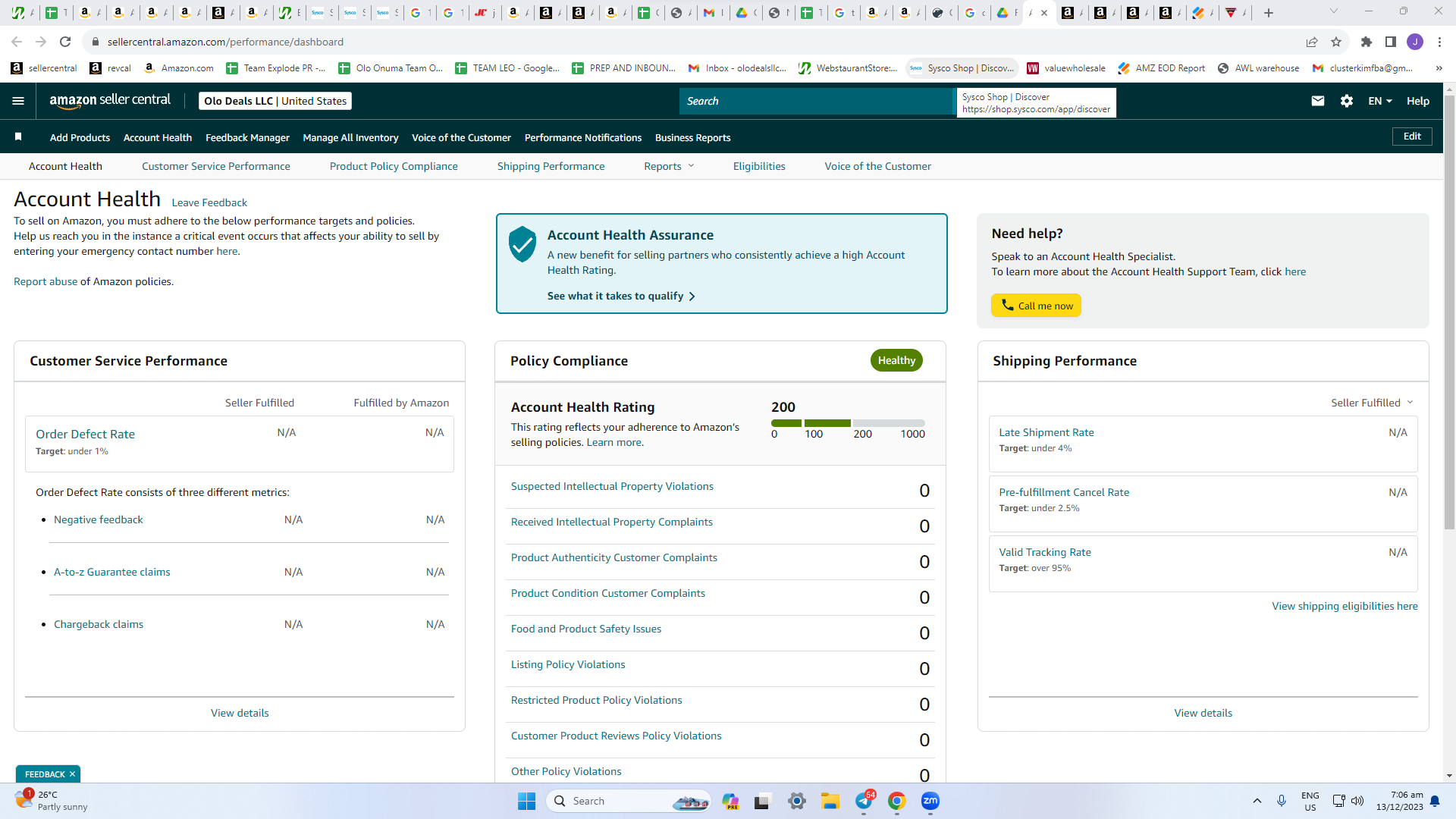Click the bookmark flag icon beside Add Products

click(x=18, y=136)
